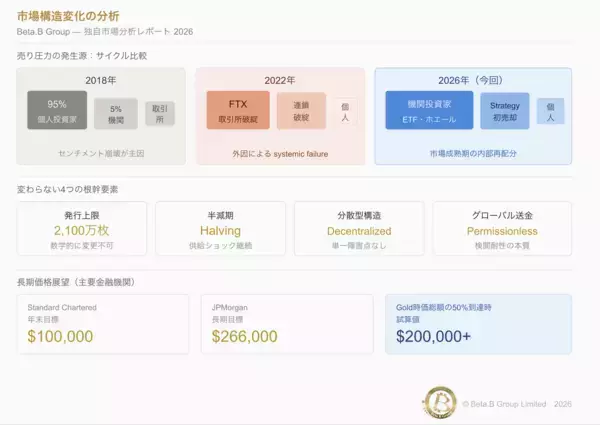Click the text 検閲耐性の本質
600x425 pixels.
502,246
